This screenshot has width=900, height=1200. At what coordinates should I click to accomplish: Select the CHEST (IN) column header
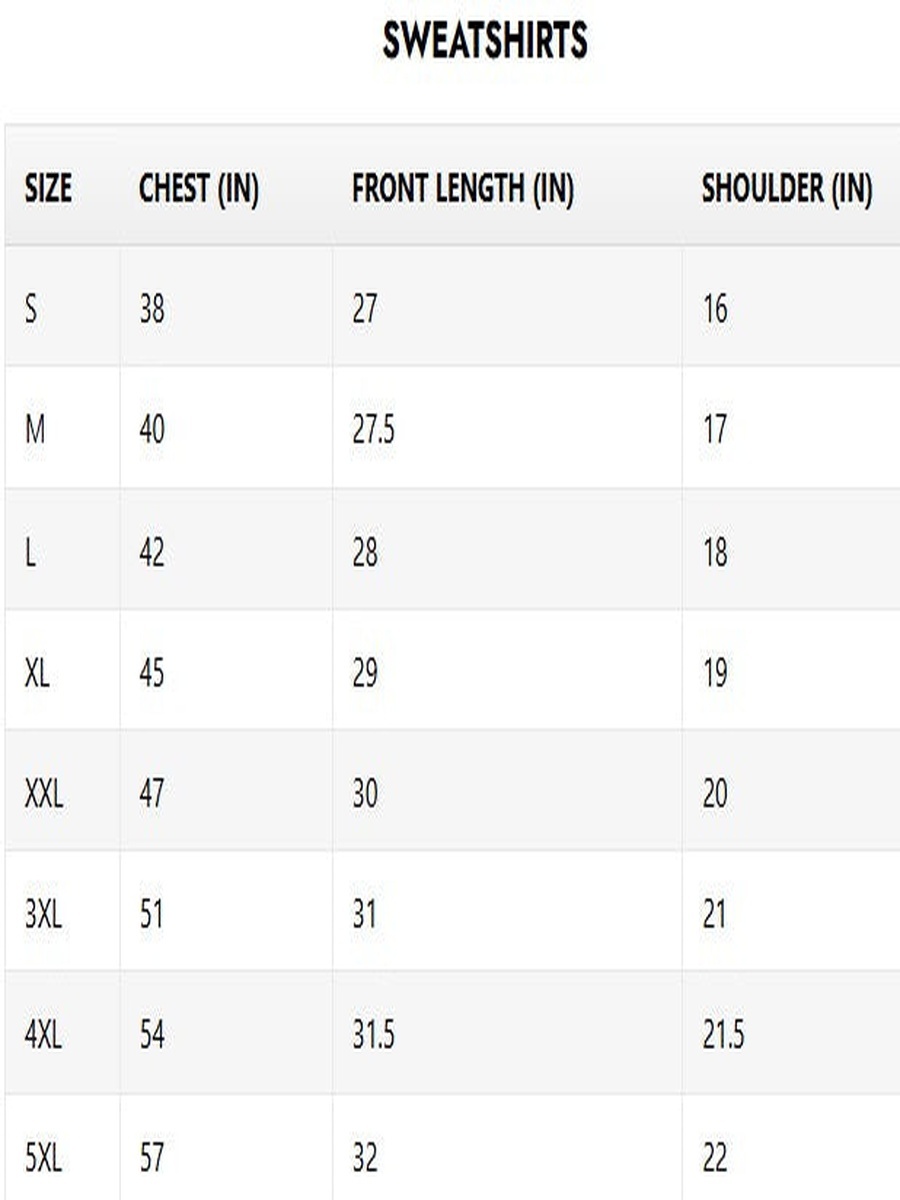199,188
